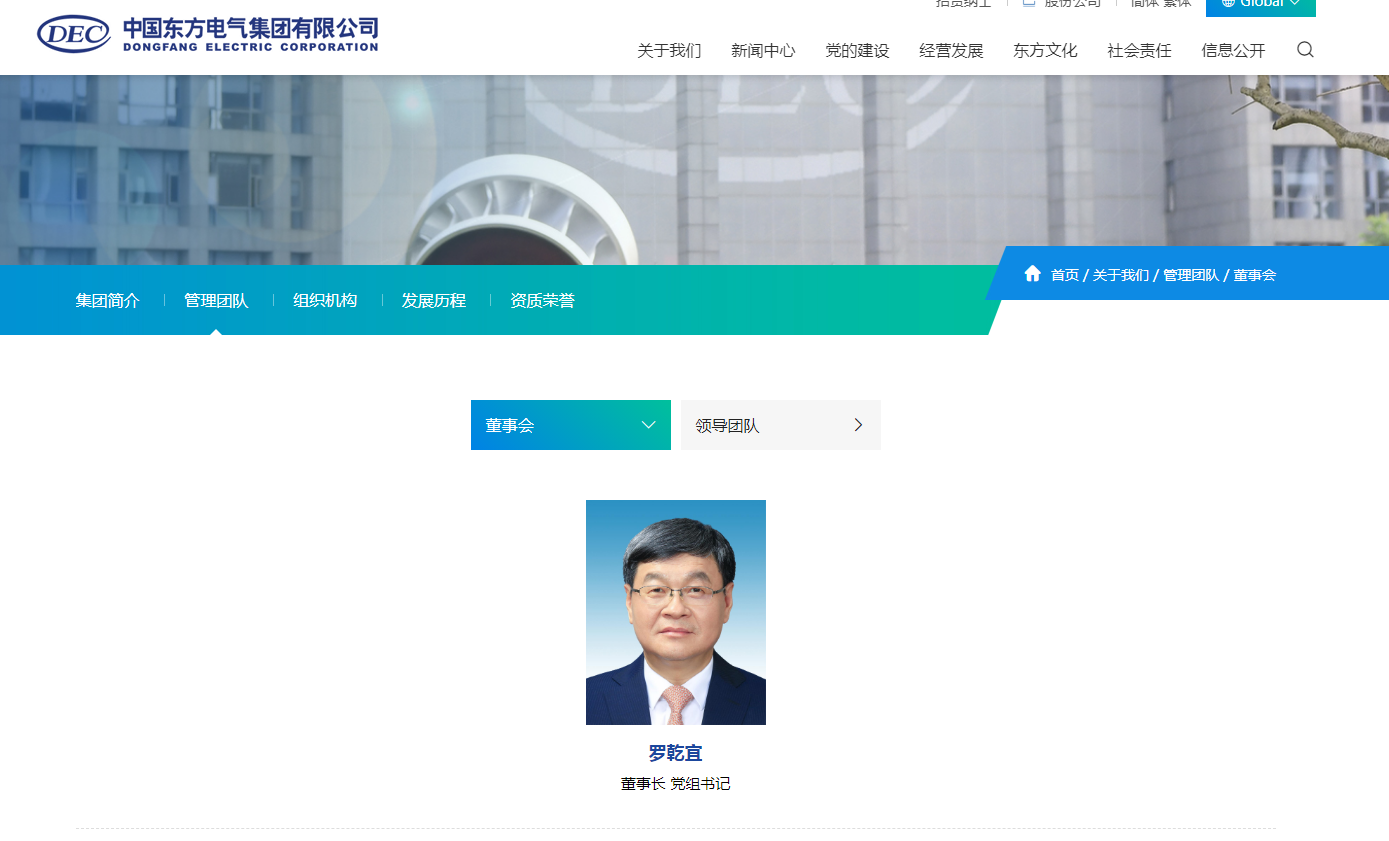1389x841 pixels.
Task: Open 关于我们 in main navigation
Action: pyautogui.click(x=669, y=51)
